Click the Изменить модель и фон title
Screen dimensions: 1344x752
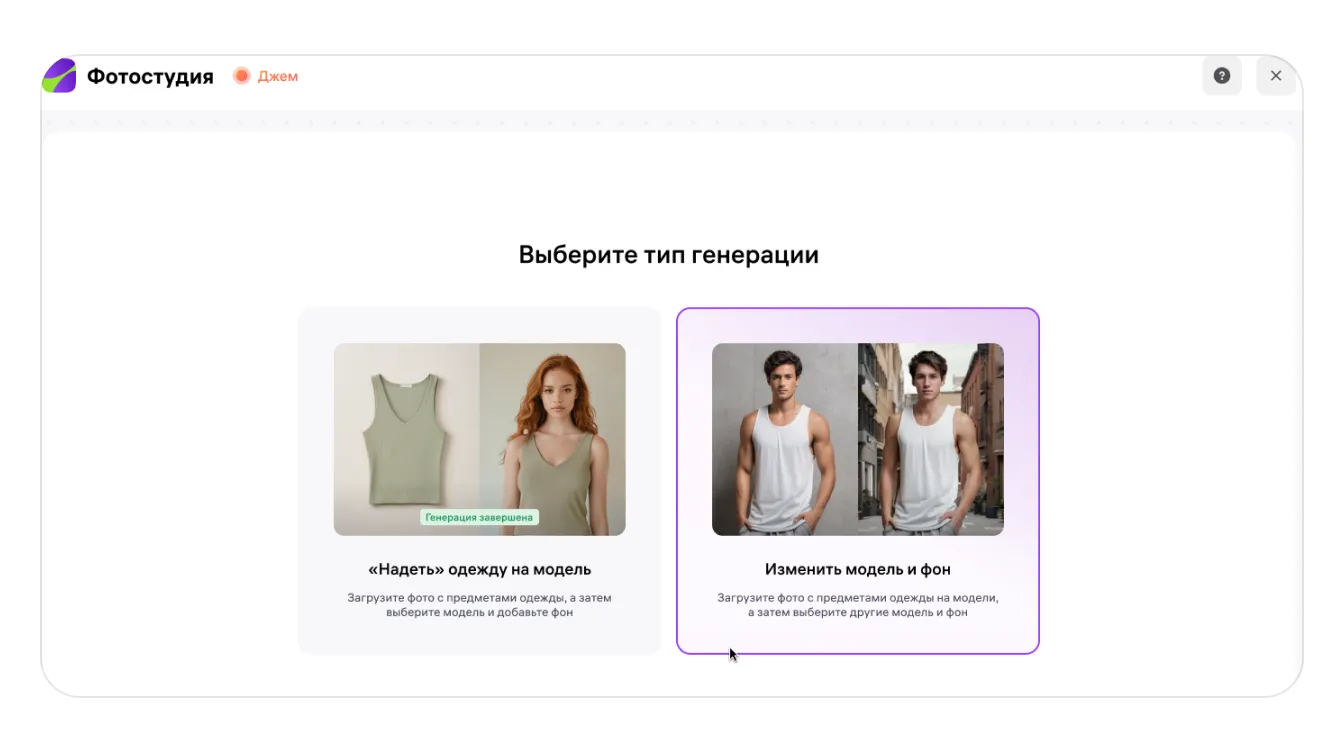click(x=857, y=569)
